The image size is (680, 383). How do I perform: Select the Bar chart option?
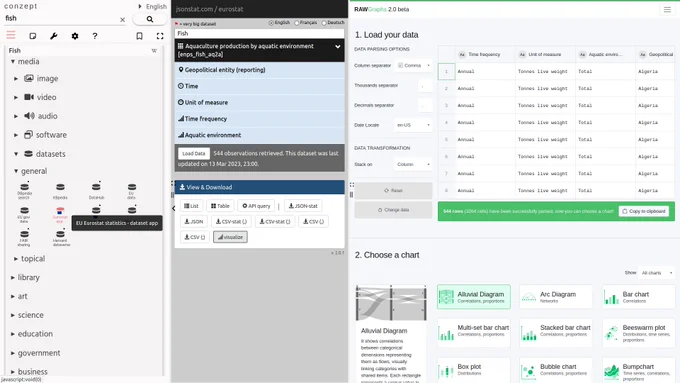(638, 297)
